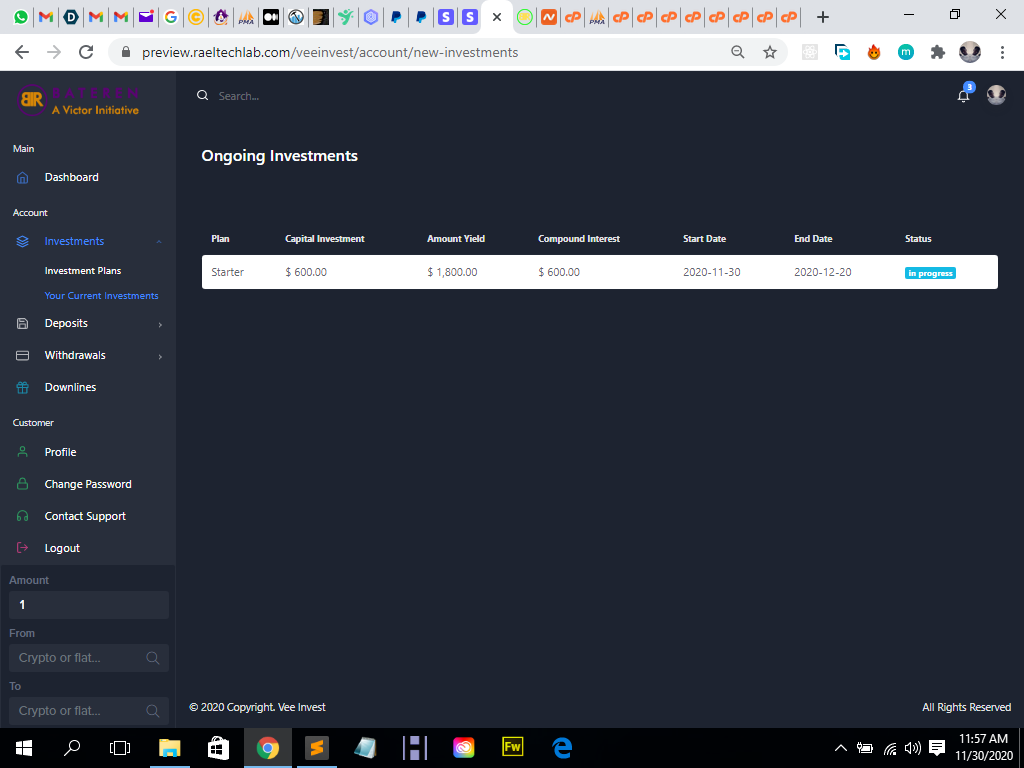This screenshot has height=768, width=1024.
Task: Open the From currency selector
Action: 89,658
